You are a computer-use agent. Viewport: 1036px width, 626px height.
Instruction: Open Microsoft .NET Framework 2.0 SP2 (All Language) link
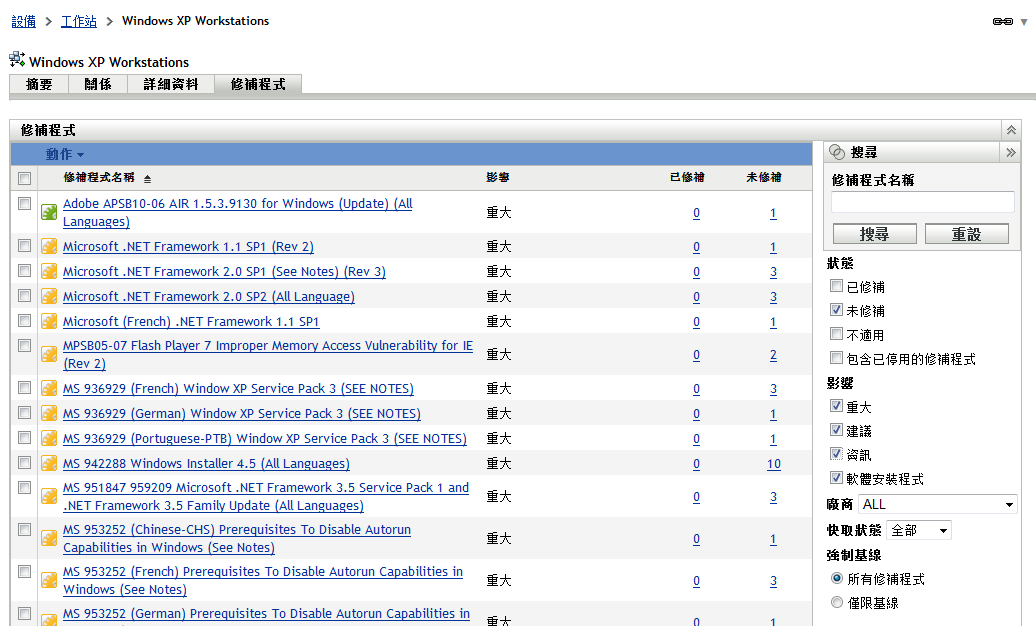(209, 297)
